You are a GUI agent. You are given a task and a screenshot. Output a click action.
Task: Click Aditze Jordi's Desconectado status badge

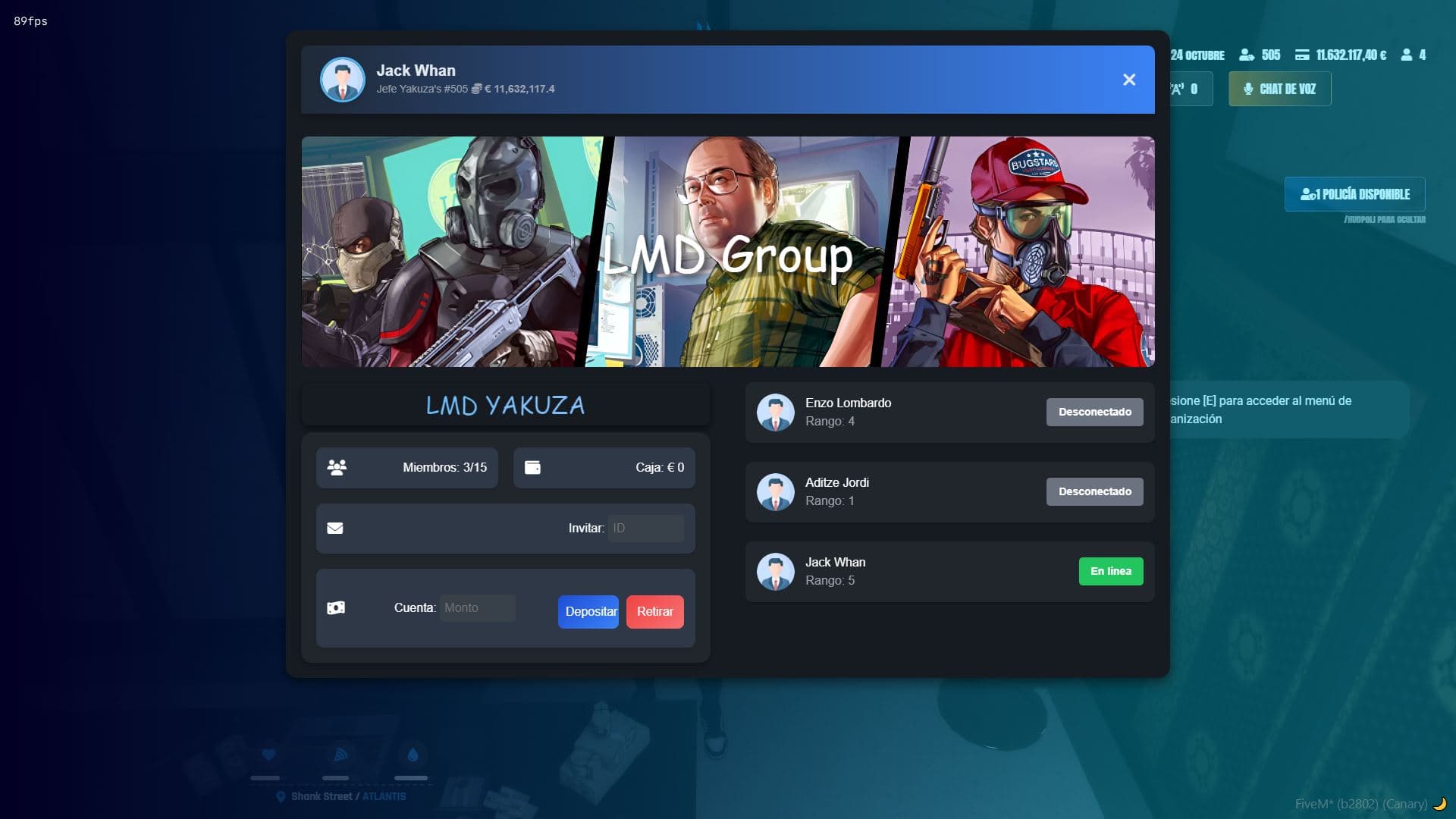click(x=1094, y=491)
